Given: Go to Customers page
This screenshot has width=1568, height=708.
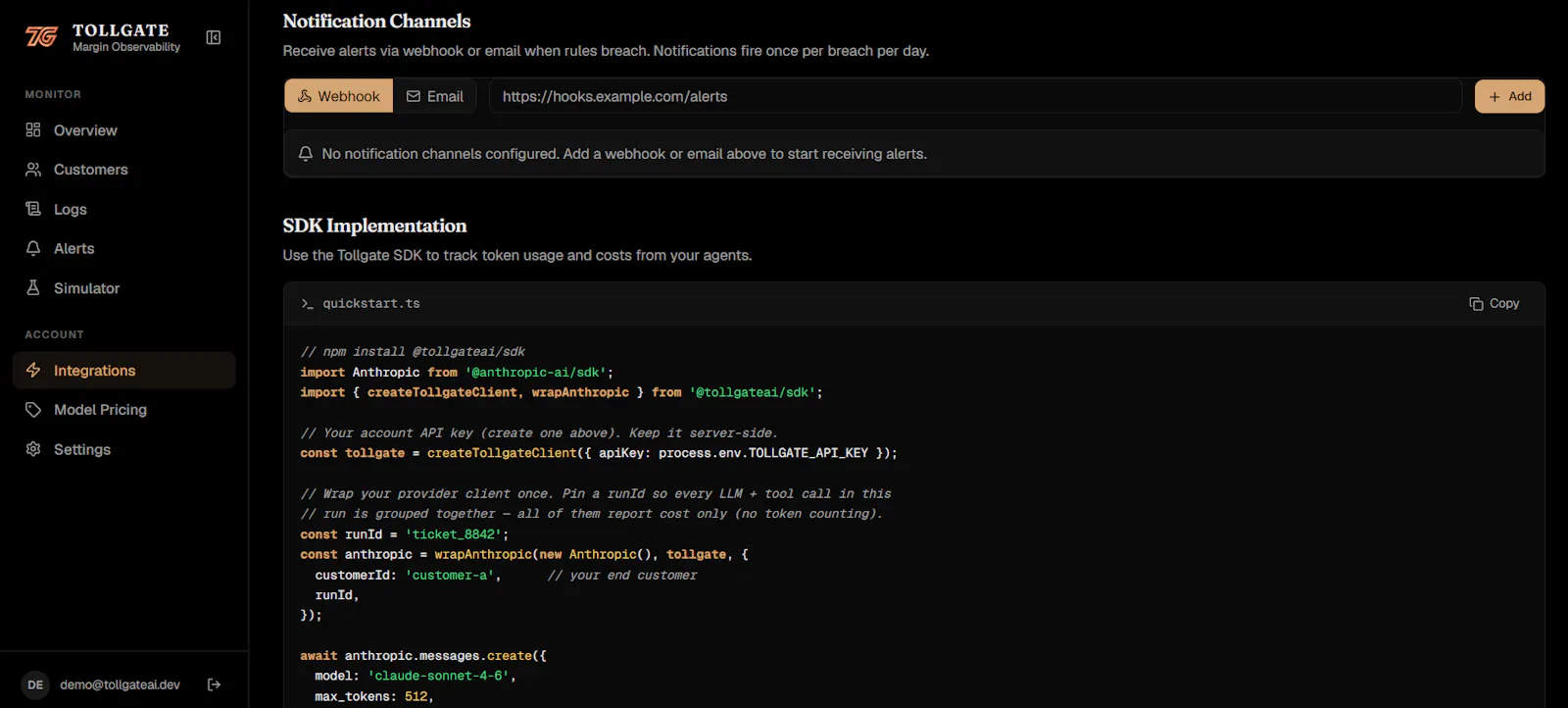Looking at the screenshot, I should (x=124, y=170).
